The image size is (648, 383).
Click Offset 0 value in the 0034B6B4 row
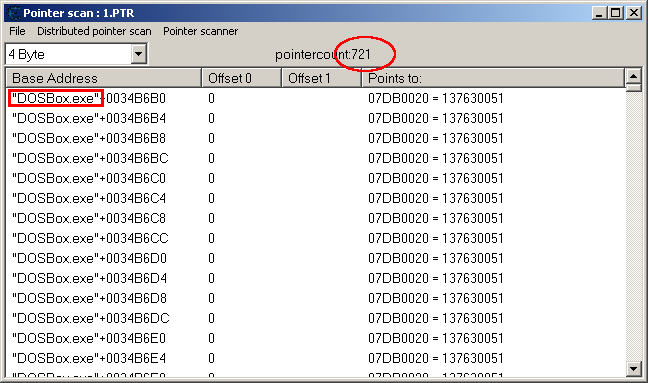click(x=211, y=119)
